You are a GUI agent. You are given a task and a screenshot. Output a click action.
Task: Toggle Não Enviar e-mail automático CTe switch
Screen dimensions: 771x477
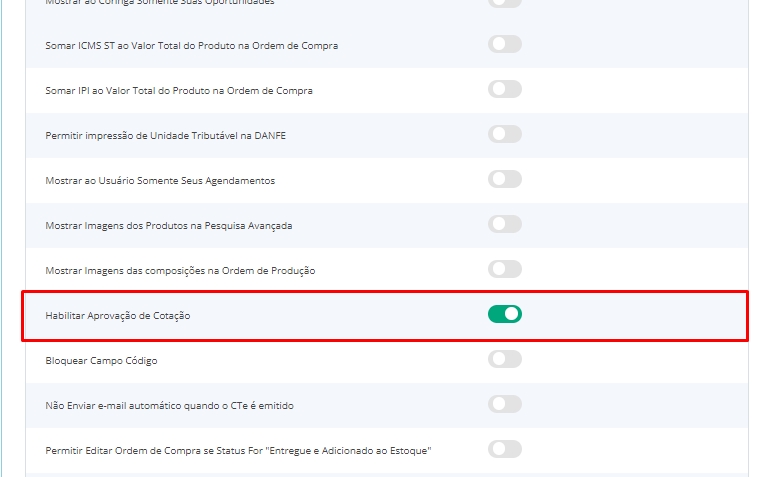pos(505,404)
